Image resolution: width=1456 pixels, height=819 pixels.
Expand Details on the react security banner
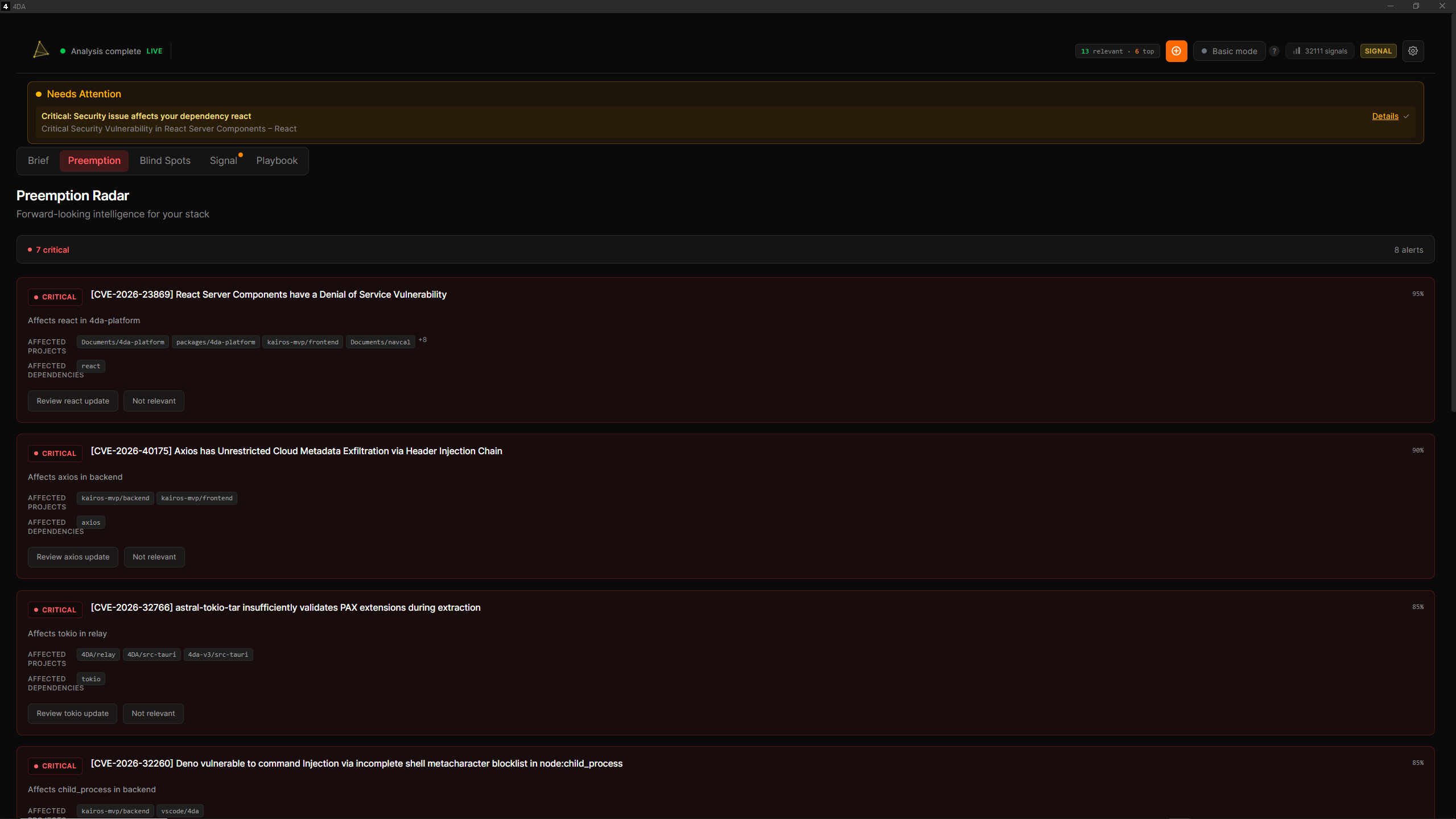tap(1386, 116)
